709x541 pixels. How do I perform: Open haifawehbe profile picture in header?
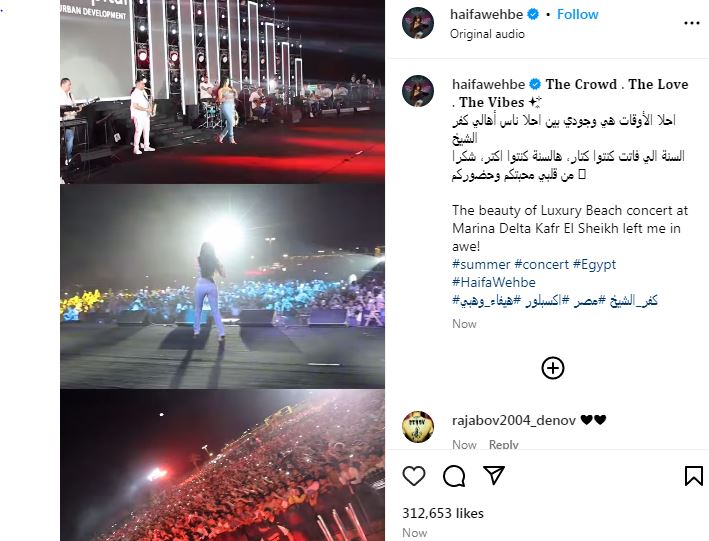point(418,23)
